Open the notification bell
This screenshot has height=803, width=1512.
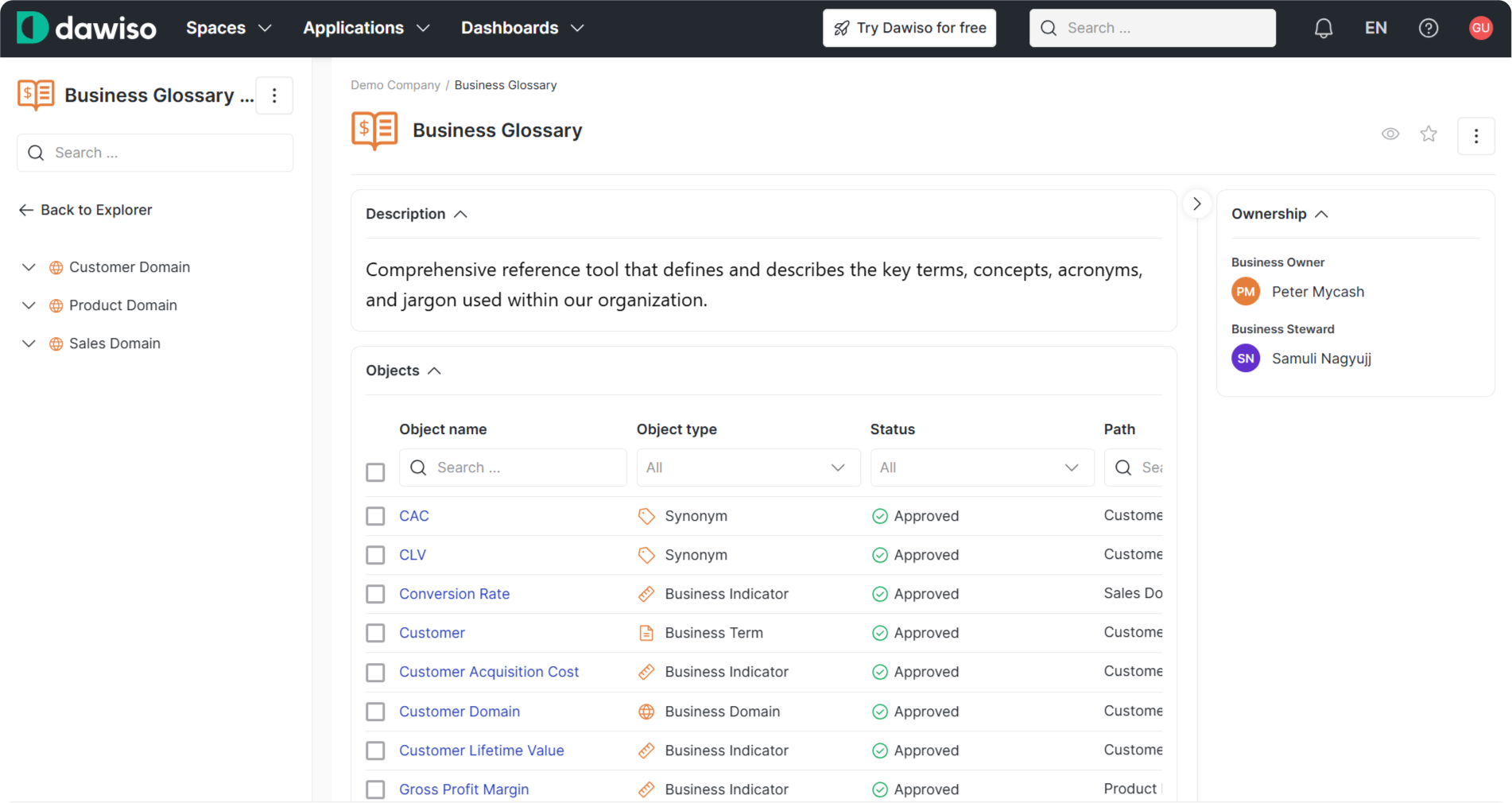pos(1323,28)
